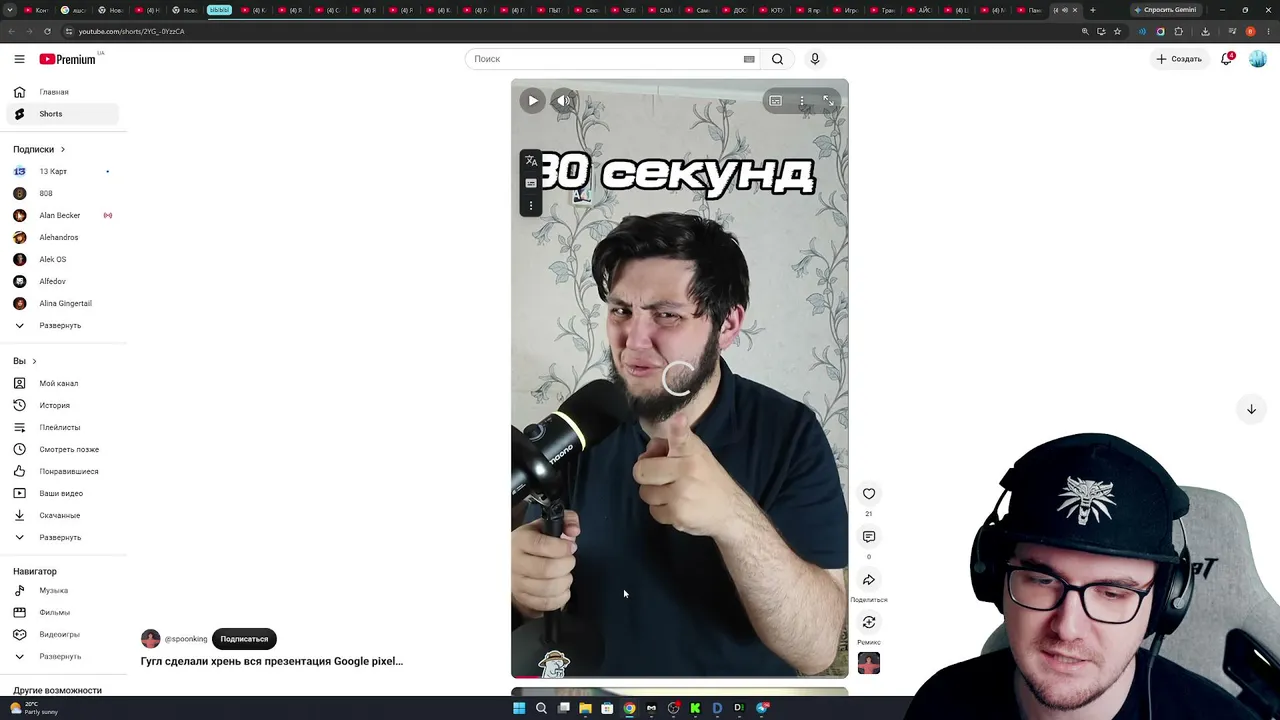Open the overlay panel three-dot menu

point(531,205)
